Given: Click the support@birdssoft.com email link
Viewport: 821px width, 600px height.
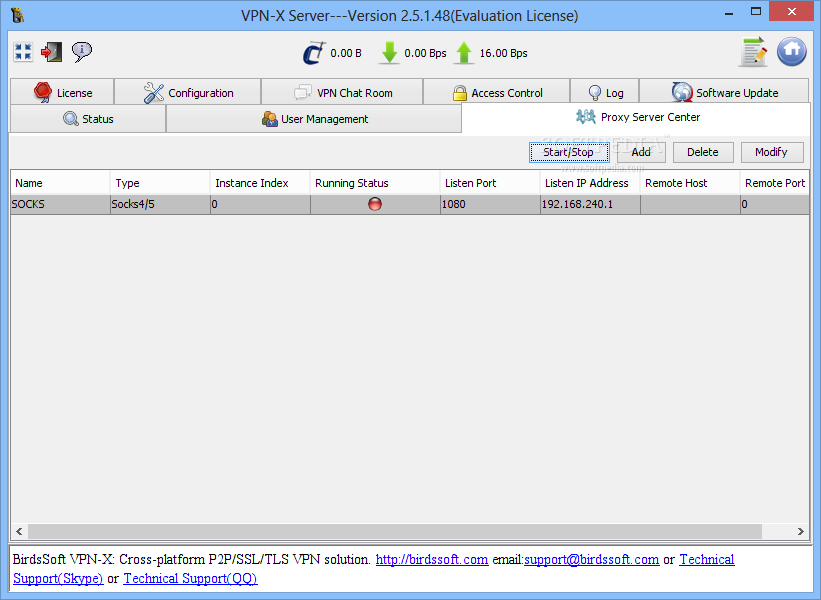Looking at the screenshot, I should point(592,559).
